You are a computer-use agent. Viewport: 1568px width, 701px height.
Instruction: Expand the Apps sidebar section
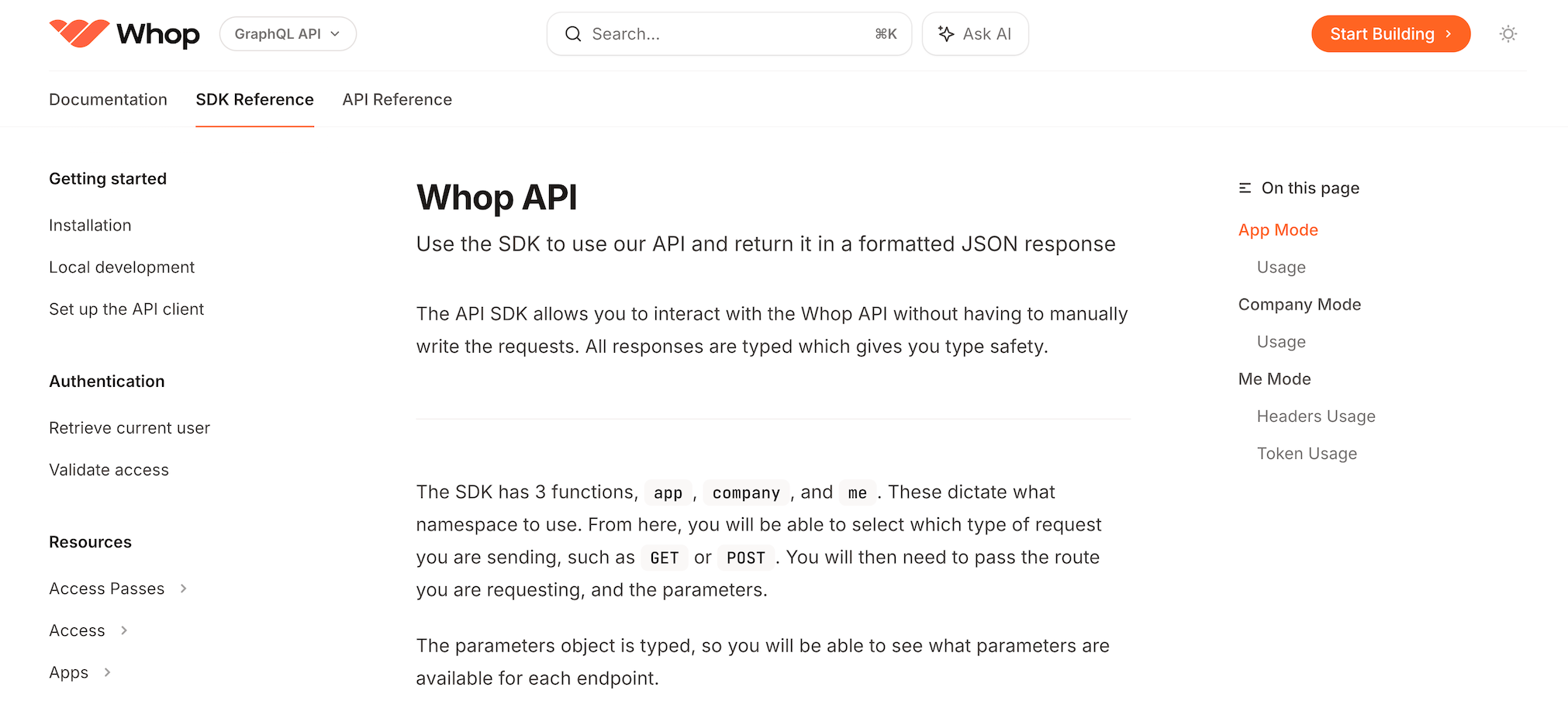click(80, 672)
